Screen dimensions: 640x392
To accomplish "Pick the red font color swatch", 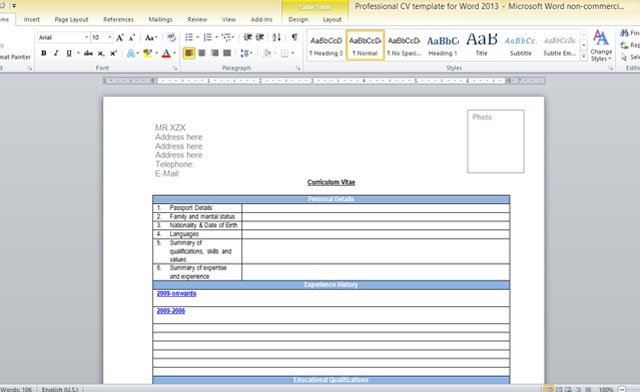I will click(x=166, y=53).
